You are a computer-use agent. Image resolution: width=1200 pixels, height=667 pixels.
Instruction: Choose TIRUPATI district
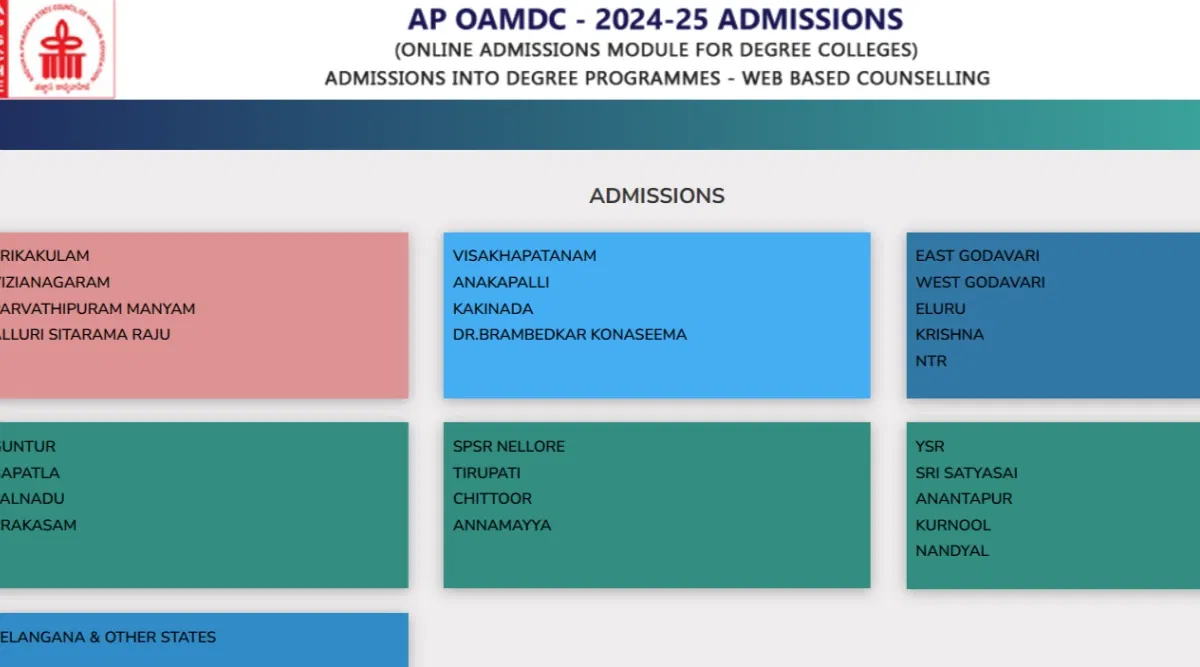click(487, 473)
